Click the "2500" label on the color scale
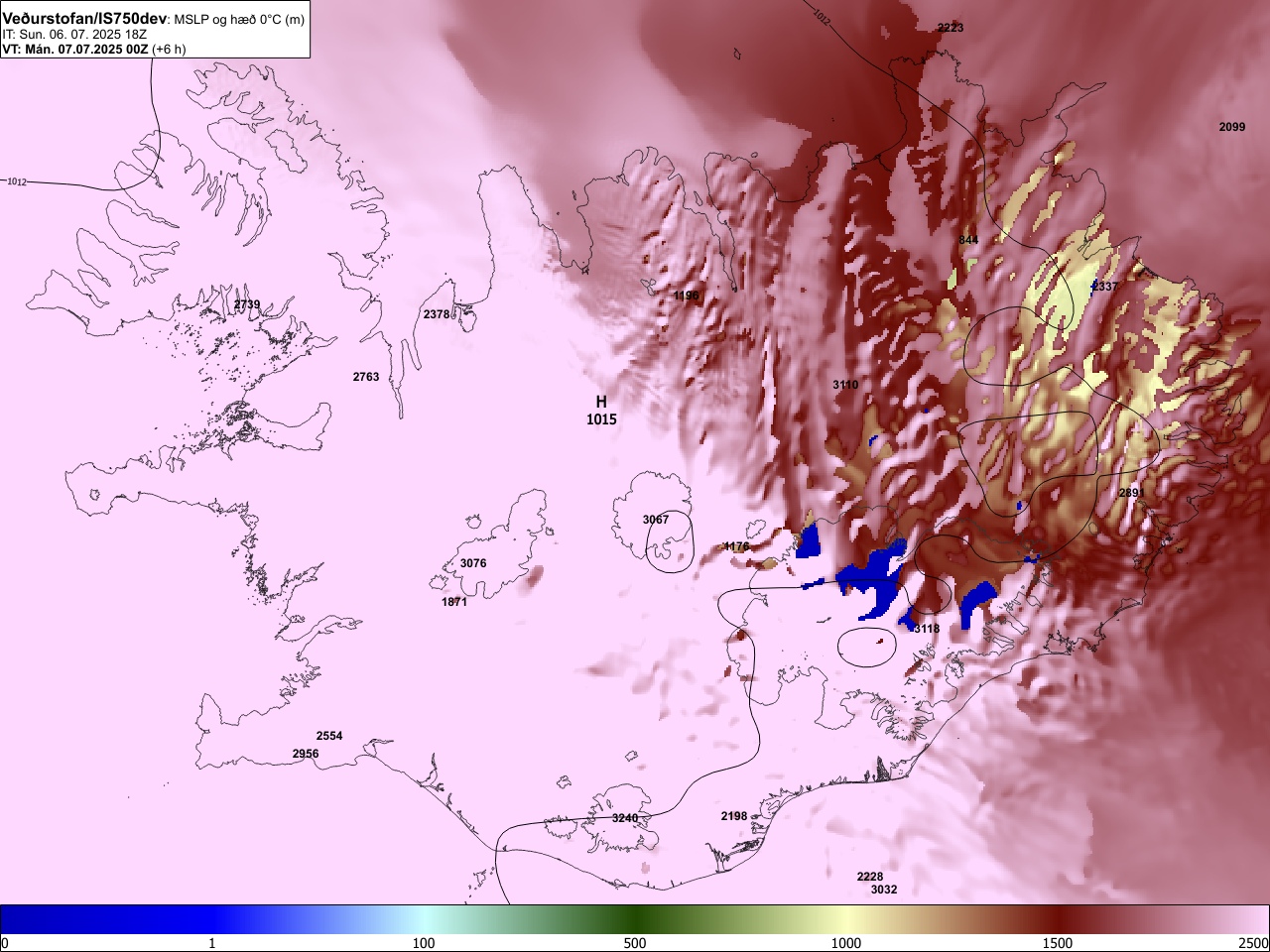The width and height of the screenshot is (1270, 952). [x=1254, y=943]
